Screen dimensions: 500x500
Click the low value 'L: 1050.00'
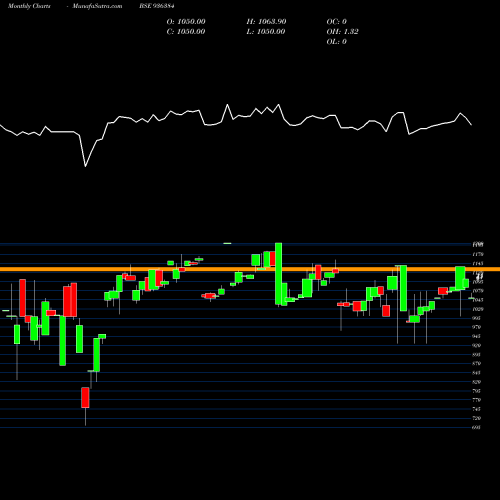click(x=266, y=32)
